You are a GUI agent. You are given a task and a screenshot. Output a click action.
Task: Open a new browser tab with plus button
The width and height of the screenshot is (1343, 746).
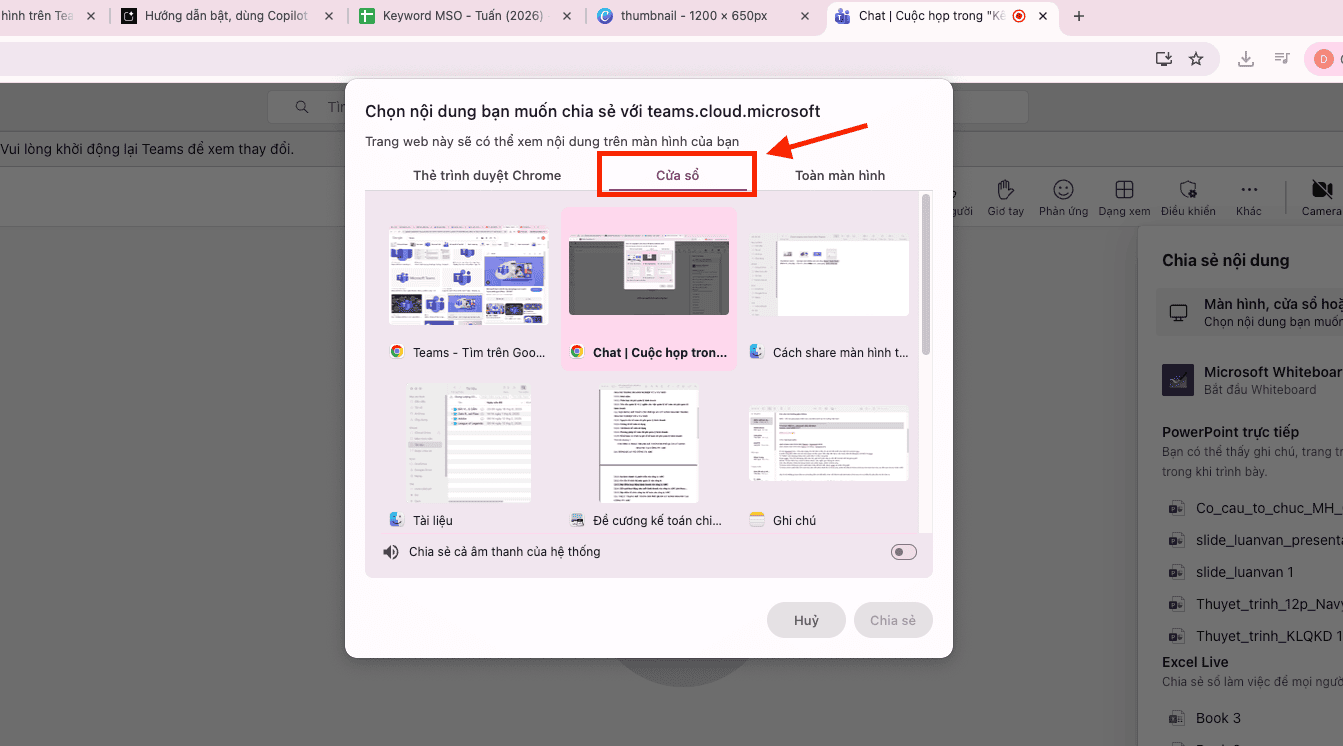click(x=1078, y=16)
